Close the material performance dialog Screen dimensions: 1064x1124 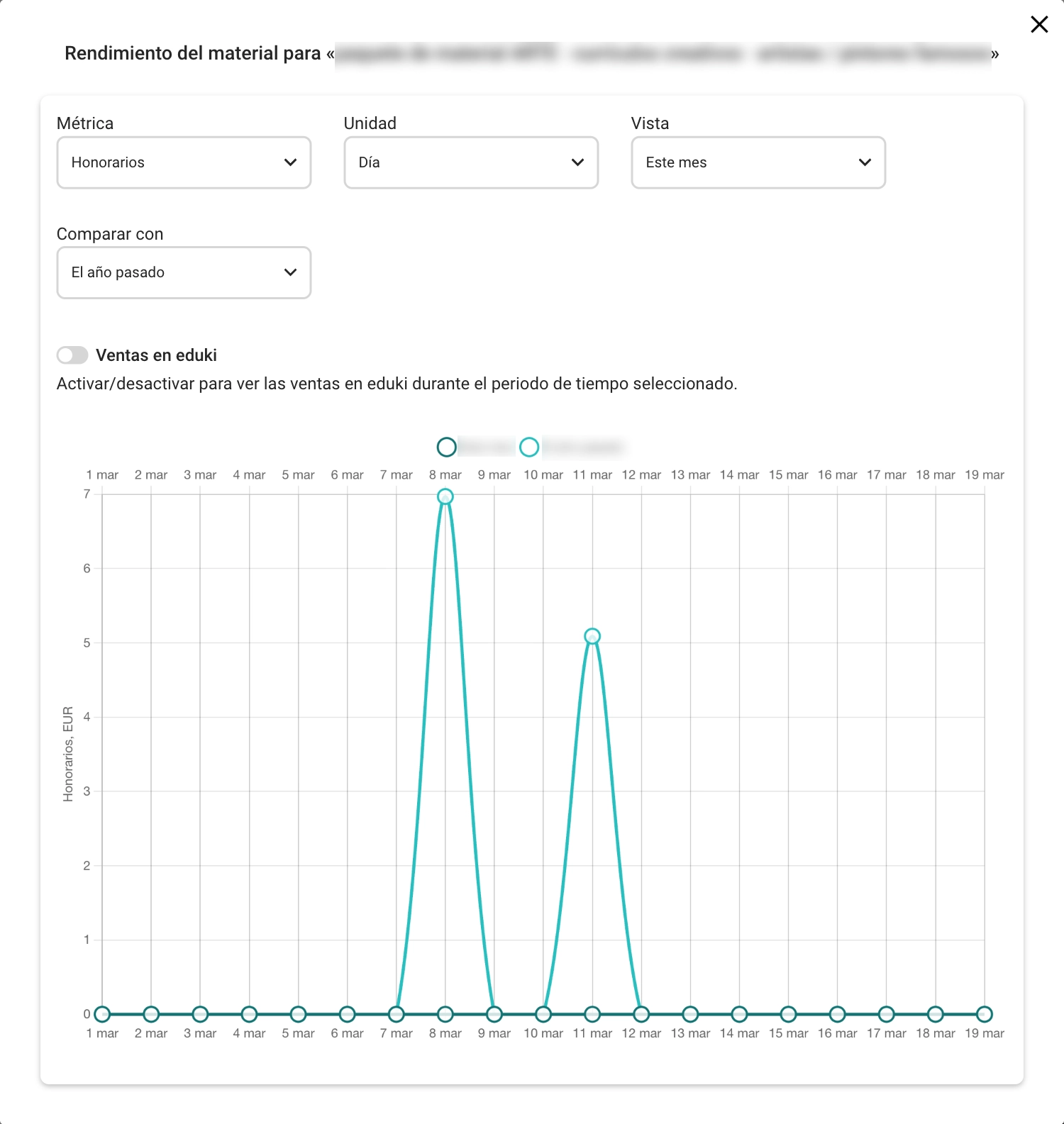click(x=1039, y=25)
